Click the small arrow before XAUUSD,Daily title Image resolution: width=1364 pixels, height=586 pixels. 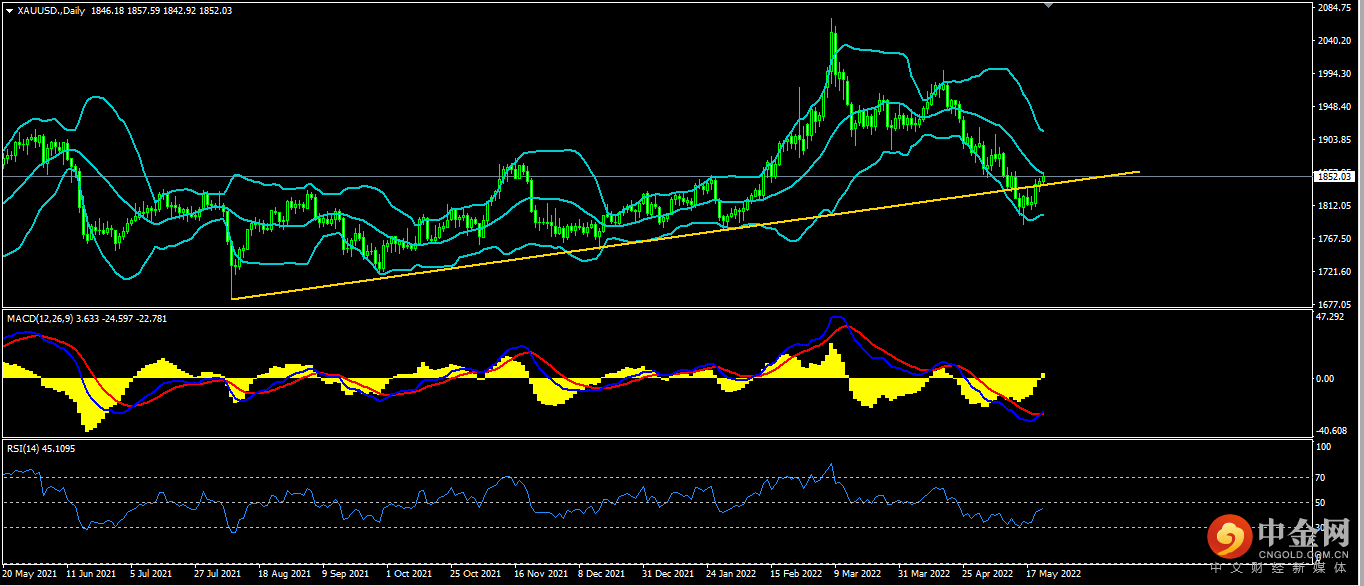pyautogui.click(x=10, y=9)
